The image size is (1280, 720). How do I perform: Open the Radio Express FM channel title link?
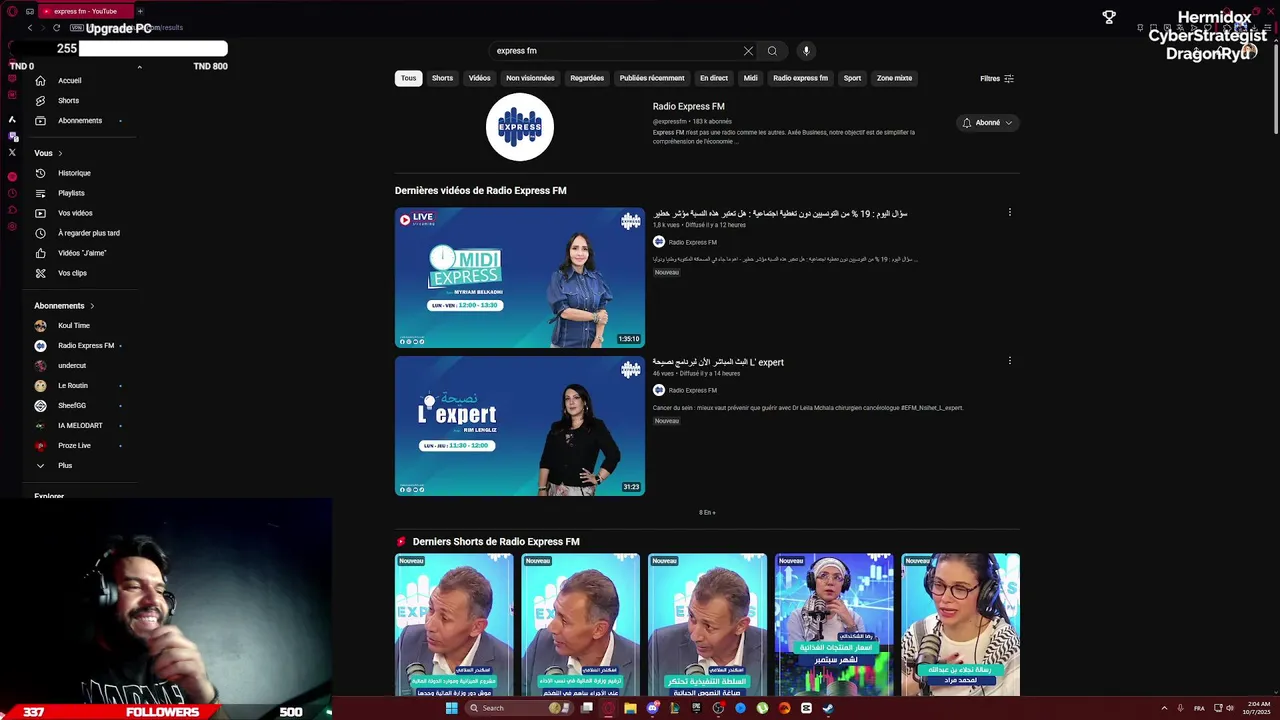[689, 106]
